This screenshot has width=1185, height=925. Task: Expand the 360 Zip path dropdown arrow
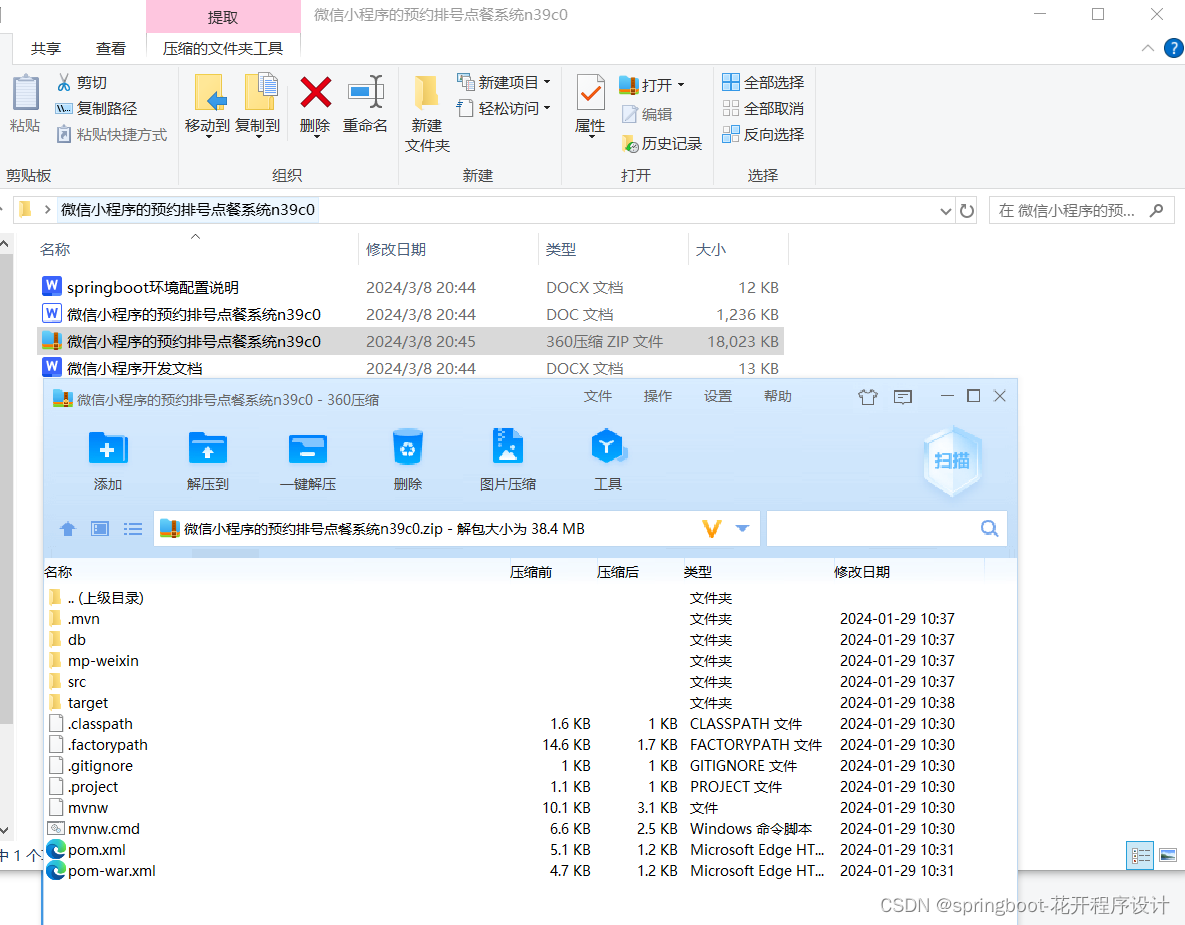[x=742, y=528]
